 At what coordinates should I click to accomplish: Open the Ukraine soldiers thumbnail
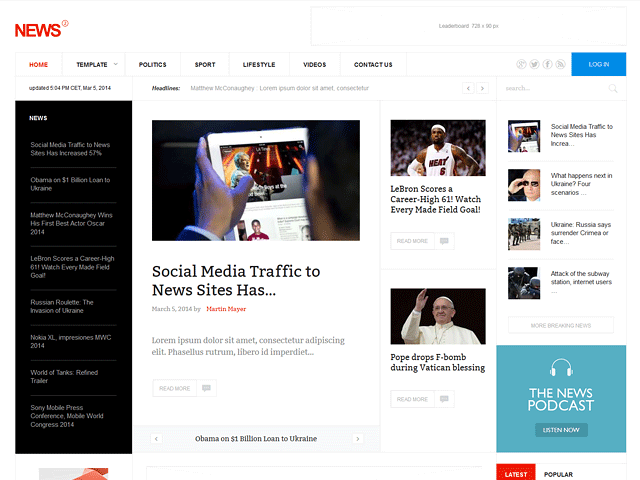524,234
